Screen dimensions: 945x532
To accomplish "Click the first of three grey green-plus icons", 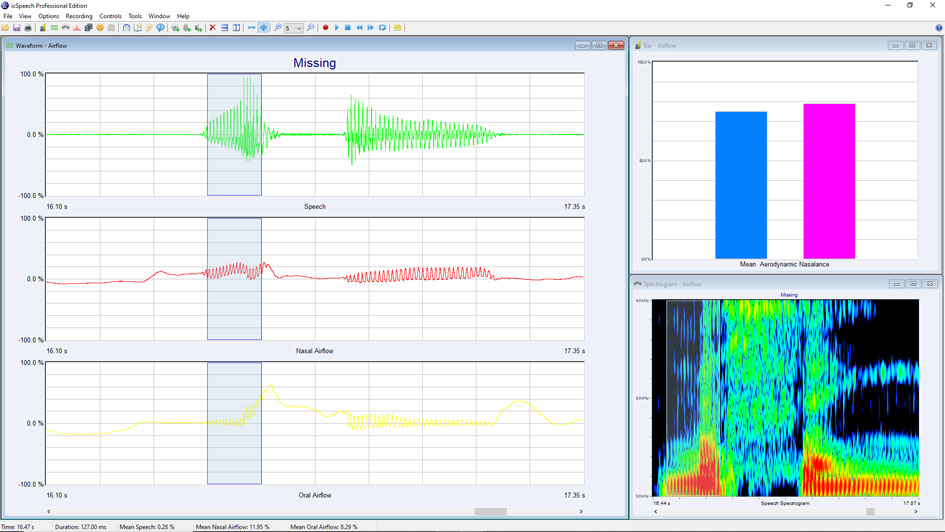I will click(x=175, y=28).
